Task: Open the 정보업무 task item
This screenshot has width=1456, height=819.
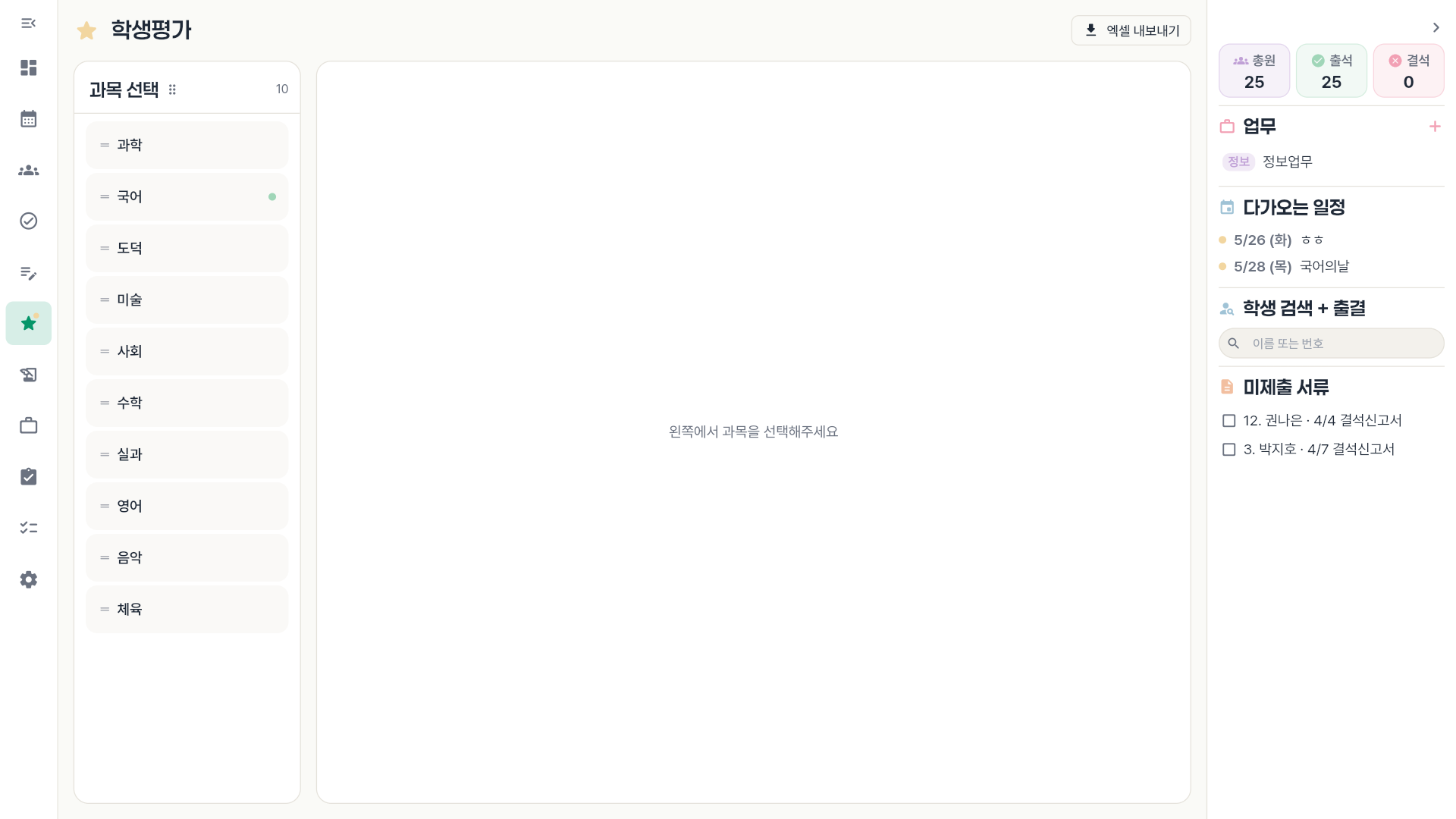Action: pos(1287,162)
